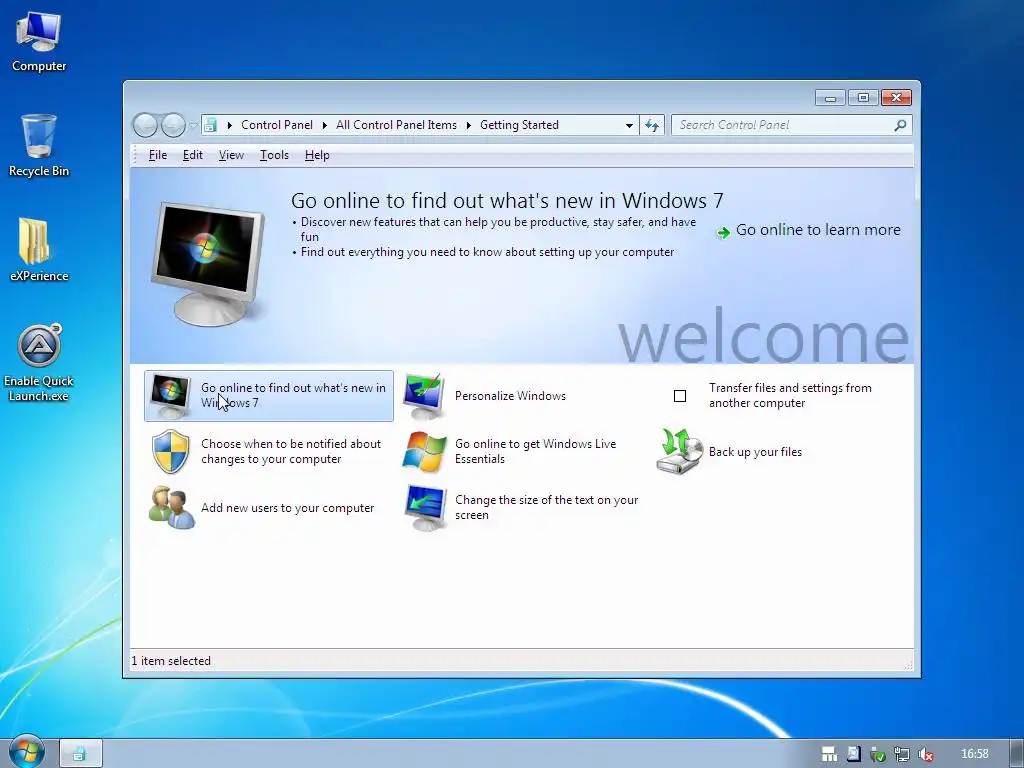
Task: Open the address bar history dropdown
Action: tap(629, 125)
